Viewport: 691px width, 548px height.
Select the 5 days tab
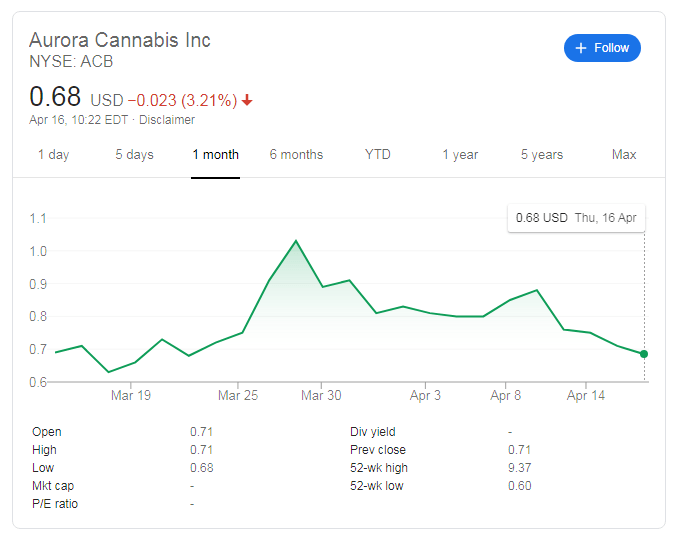tap(134, 155)
